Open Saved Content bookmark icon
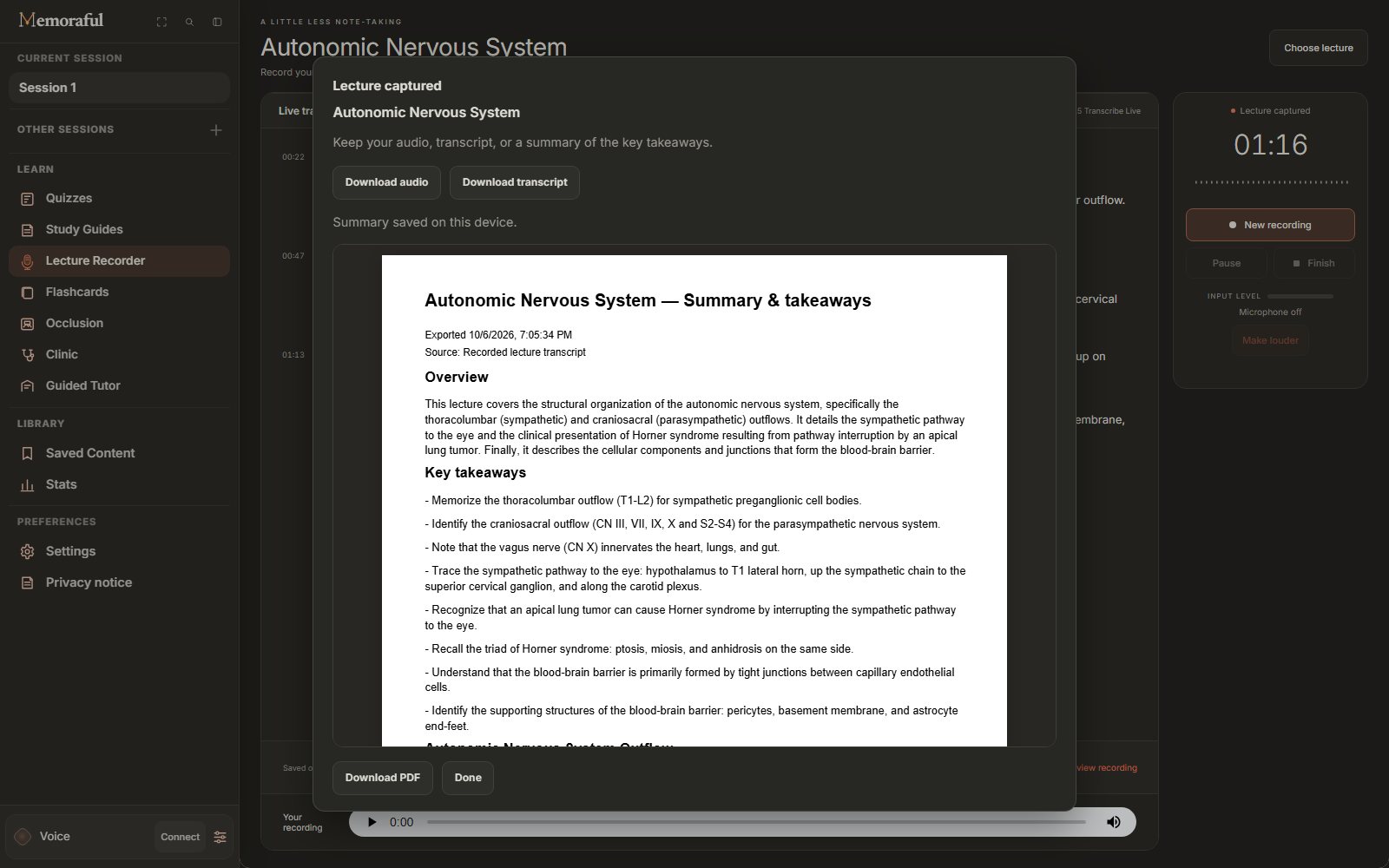The width and height of the screenshot is (1389, 868). tap(28, 454)
